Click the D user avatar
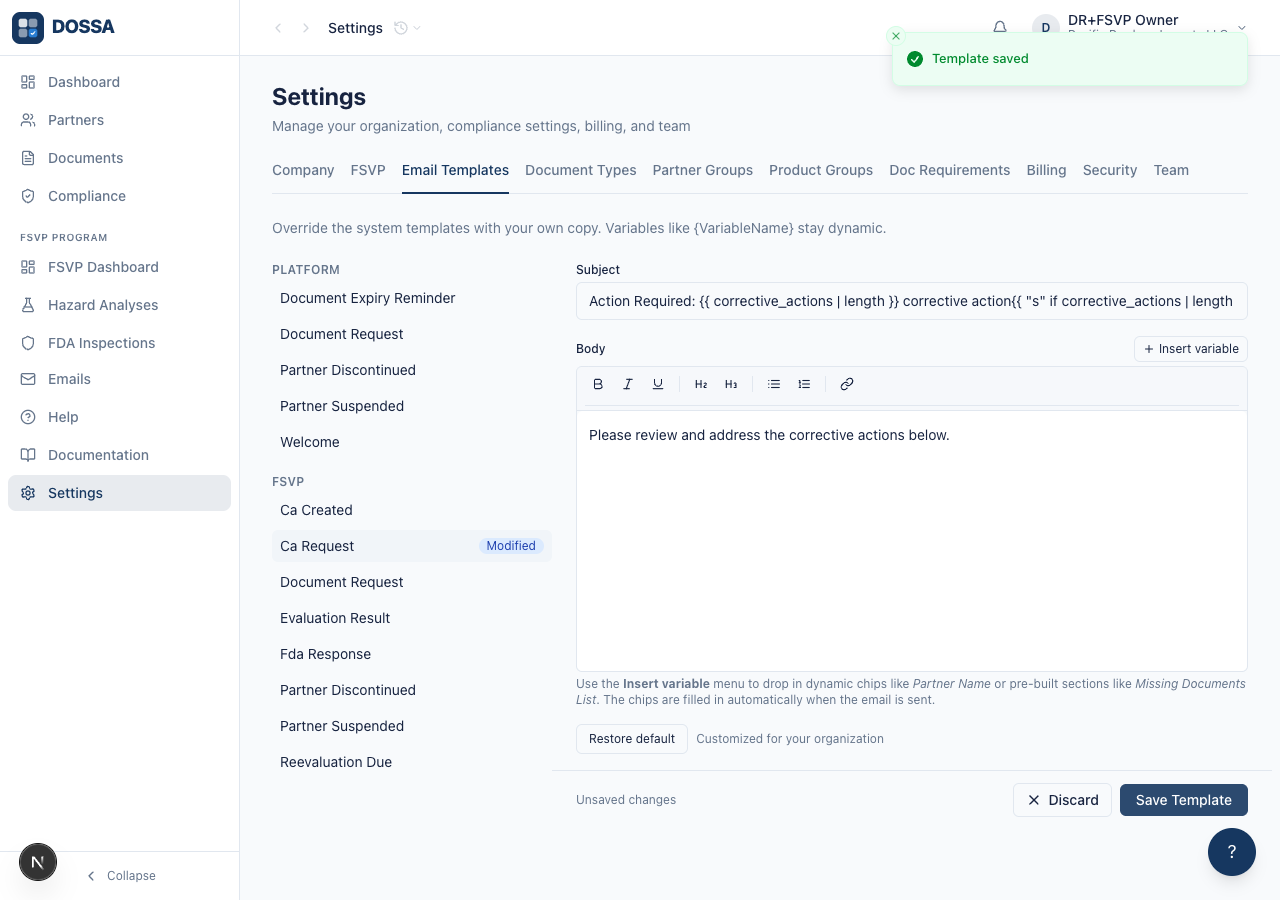Viewport: 1280px width, 900px height. pyautogui.click(x=1046, y=28)
